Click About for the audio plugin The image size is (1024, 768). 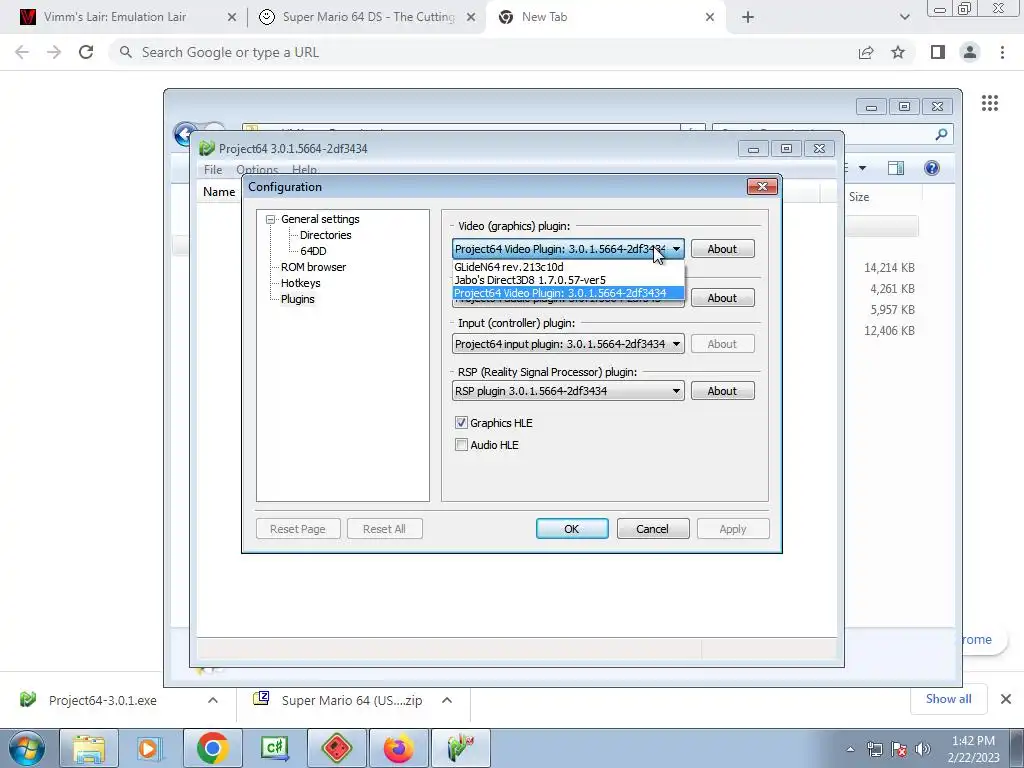click(722, 298)
